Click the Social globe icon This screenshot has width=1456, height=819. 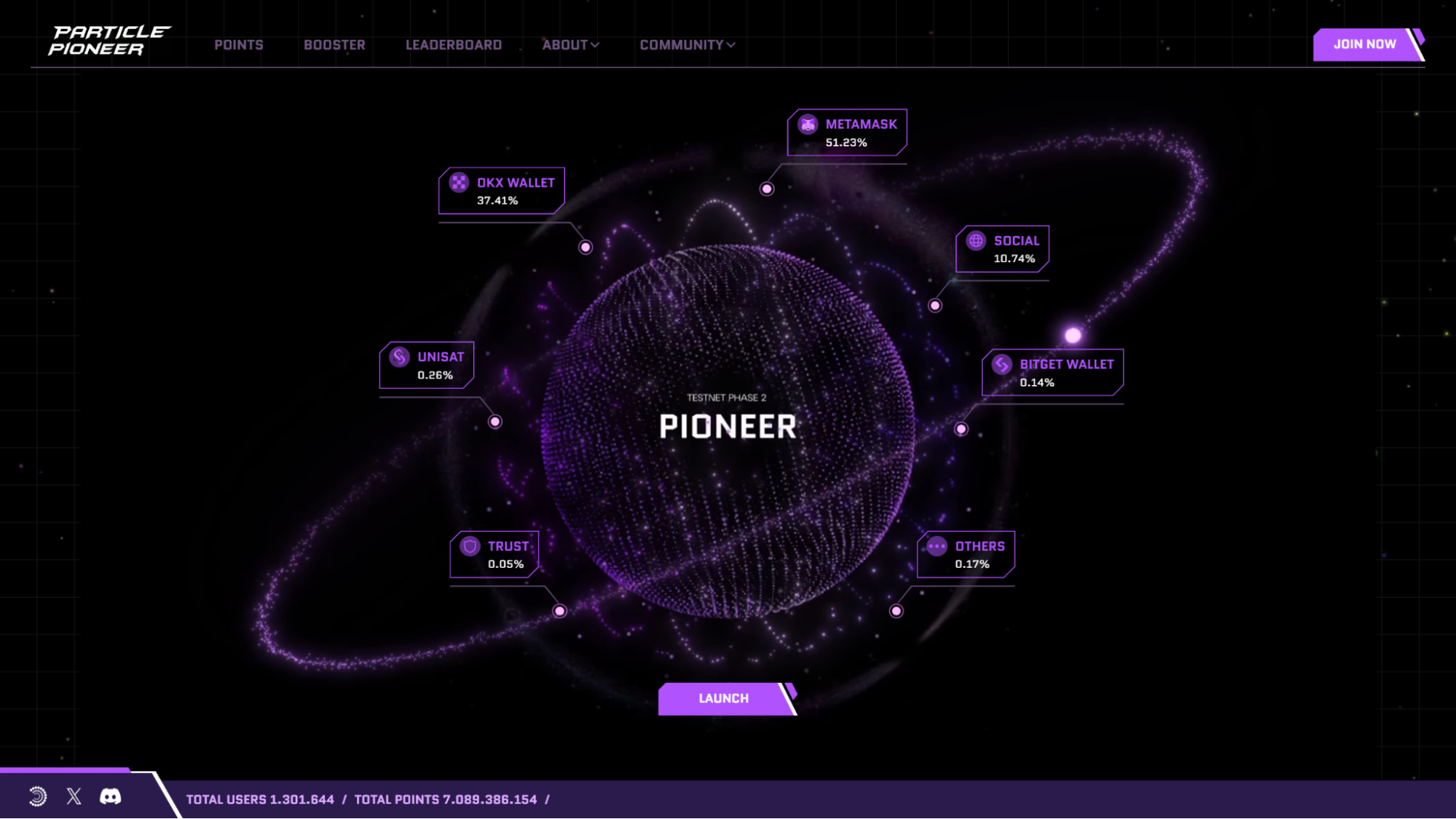click(976, 241)
